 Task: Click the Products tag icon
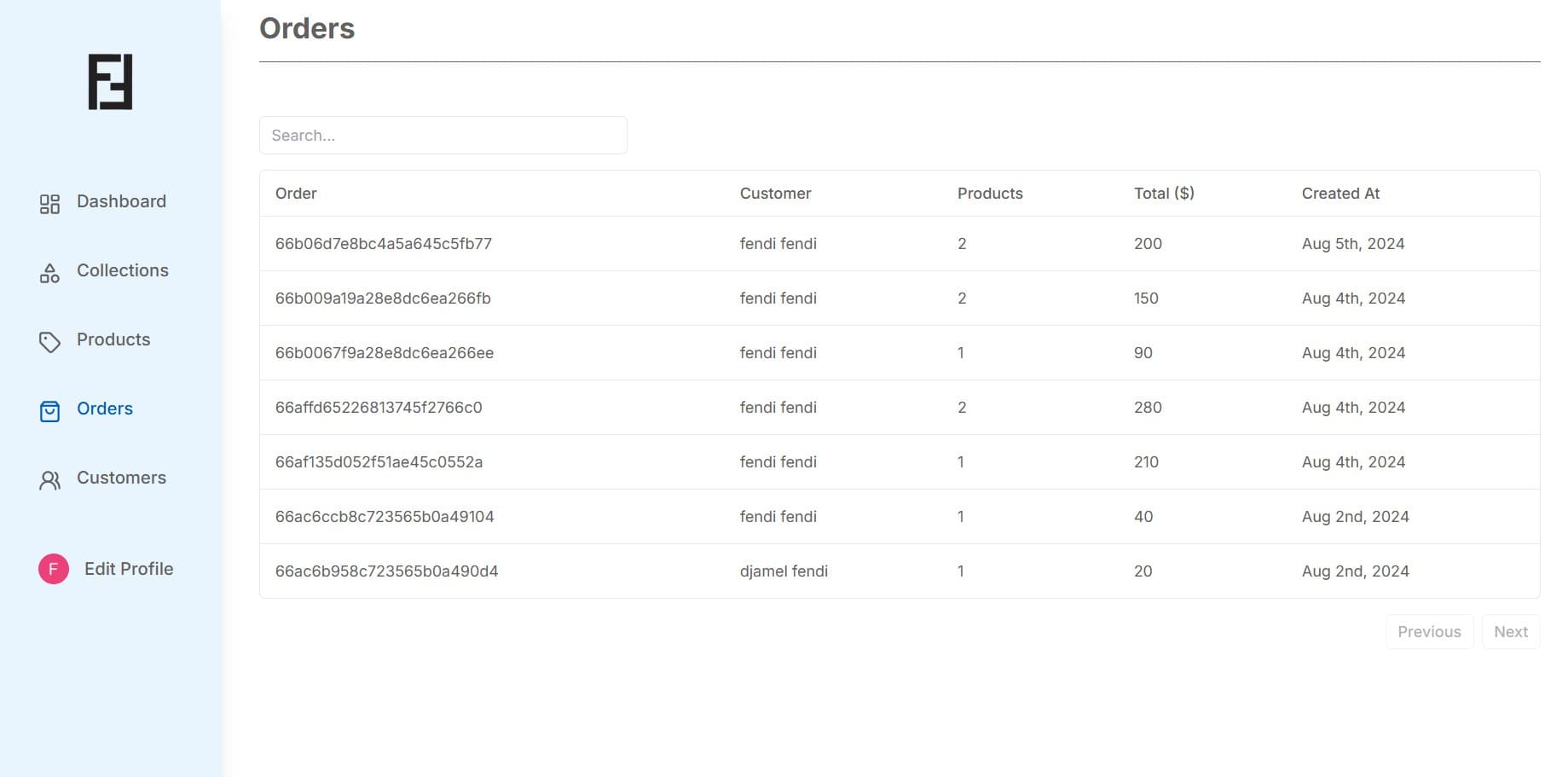tap(49, 342)
